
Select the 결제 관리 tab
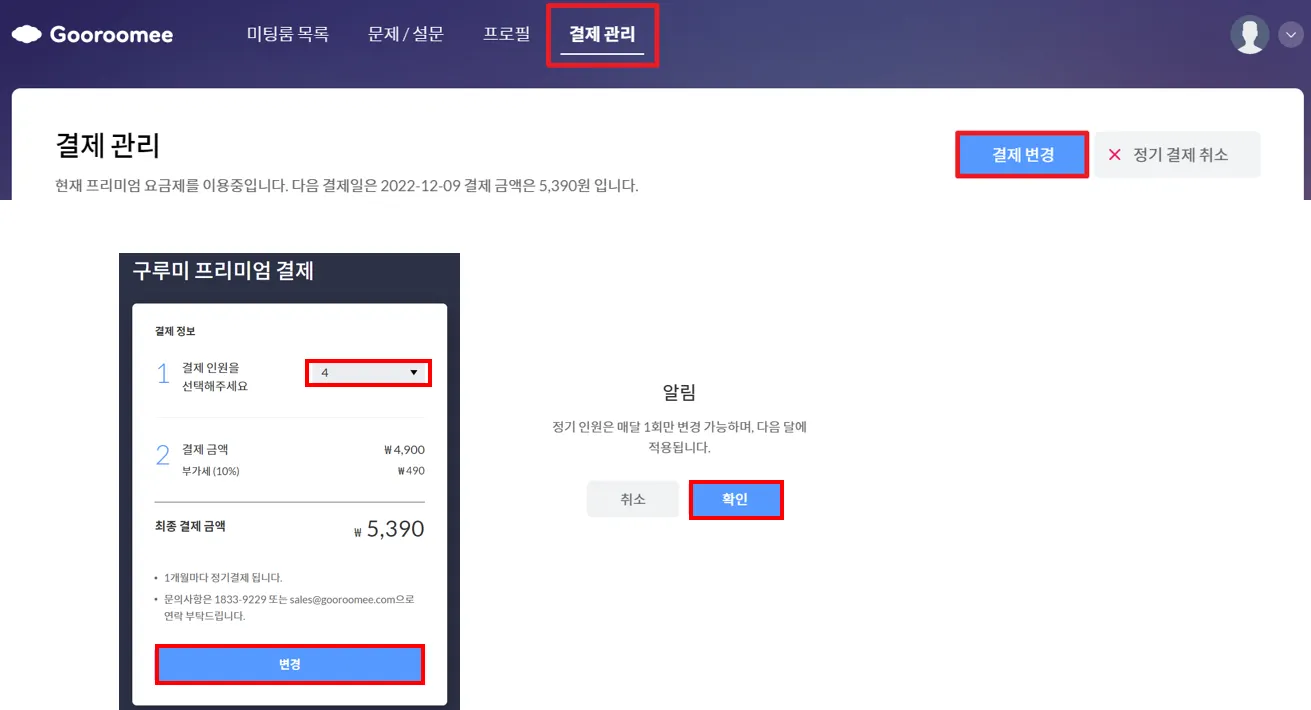click(x=602, y=35)
